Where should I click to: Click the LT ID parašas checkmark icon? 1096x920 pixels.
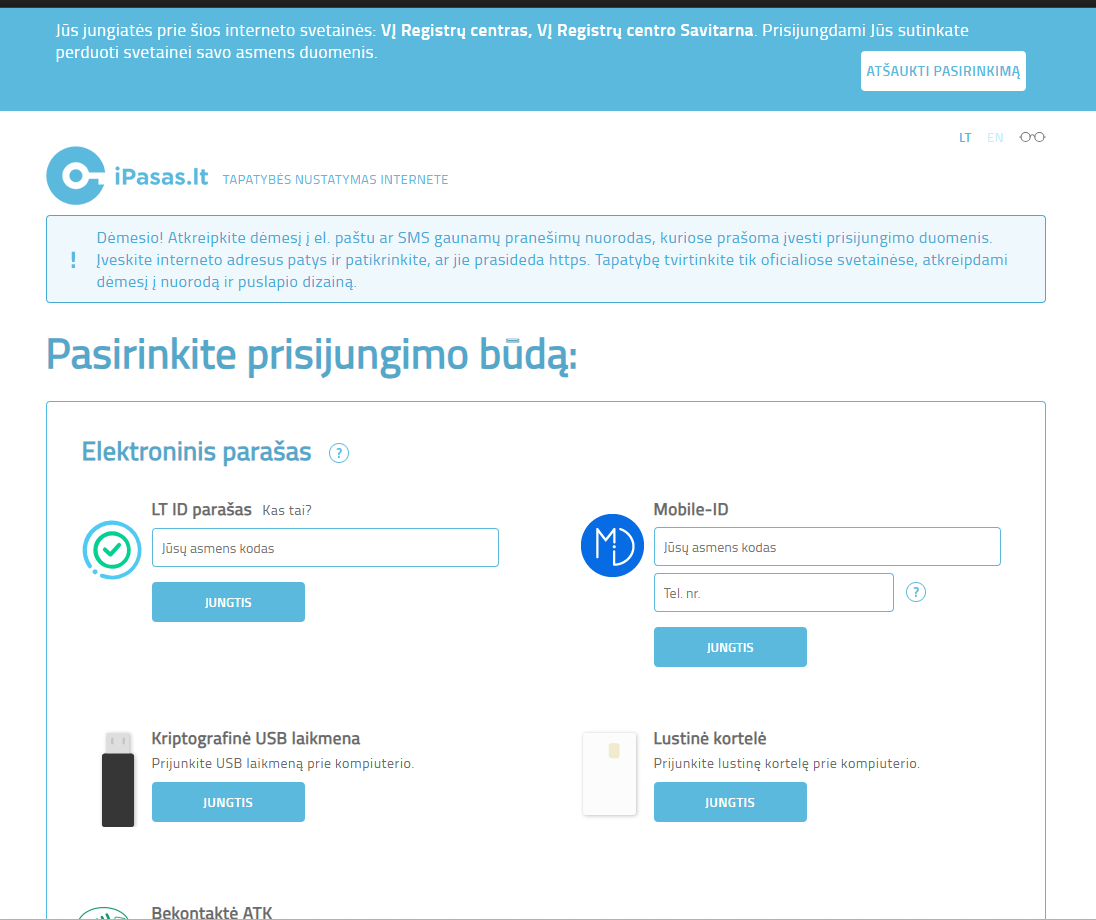(112, 550)
